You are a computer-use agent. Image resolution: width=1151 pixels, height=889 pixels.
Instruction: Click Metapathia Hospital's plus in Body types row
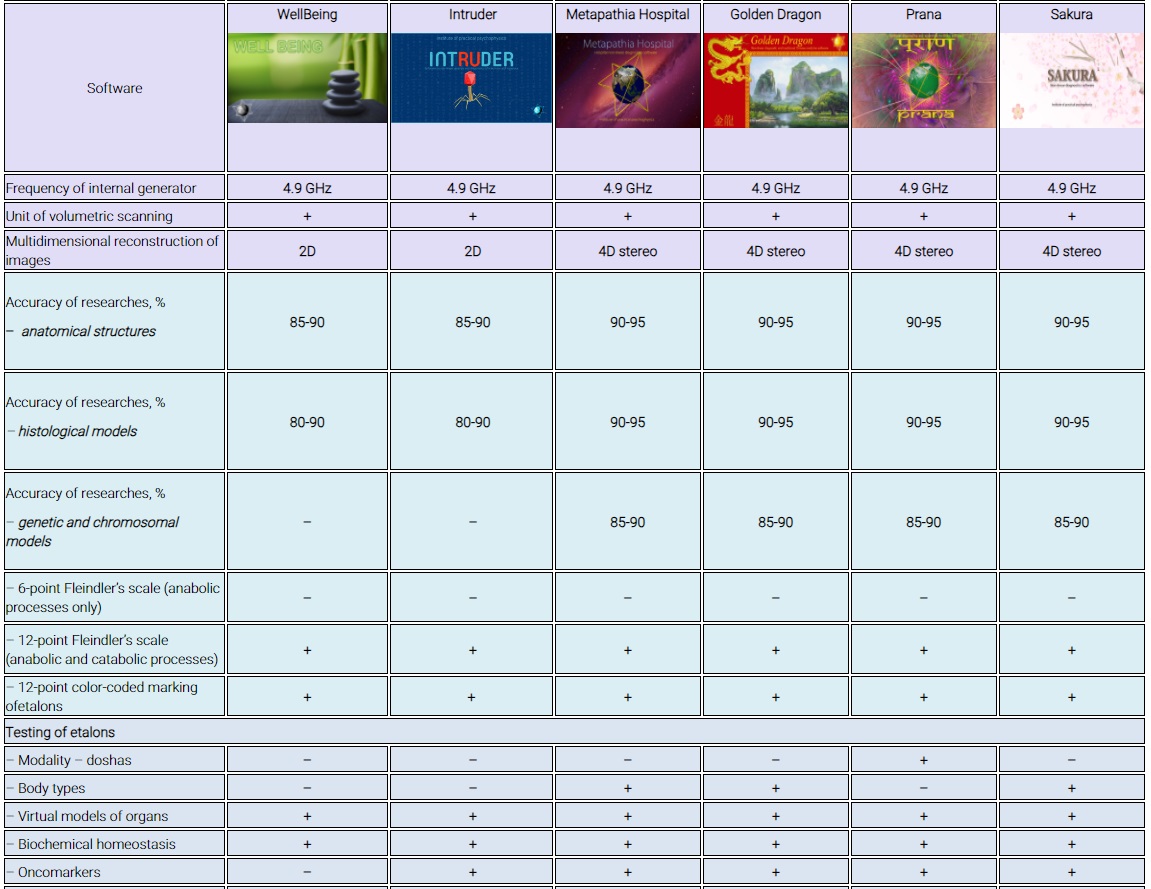[628, 788]
